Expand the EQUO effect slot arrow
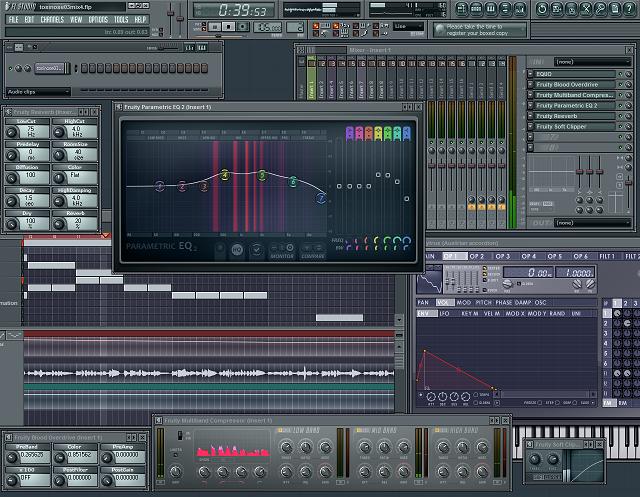Screen dimensions: 640x497 click(x=530, y=74)
